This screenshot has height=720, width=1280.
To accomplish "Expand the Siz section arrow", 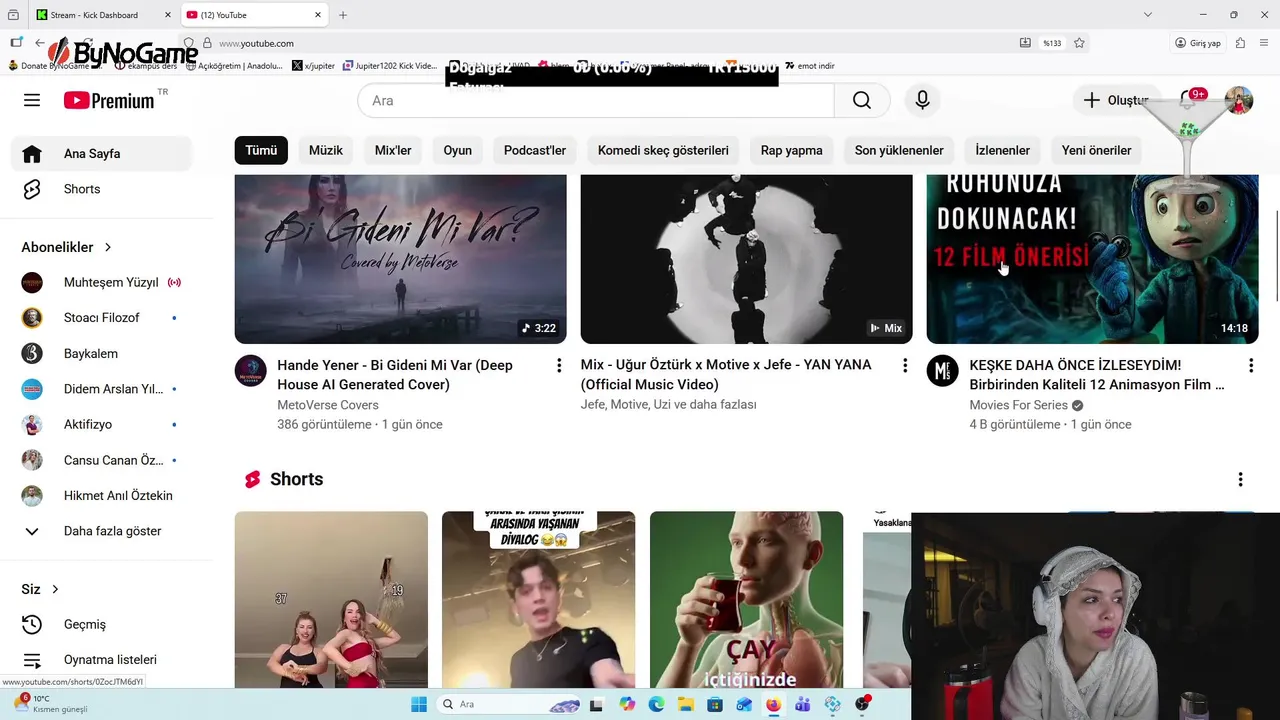I will 55,589.
